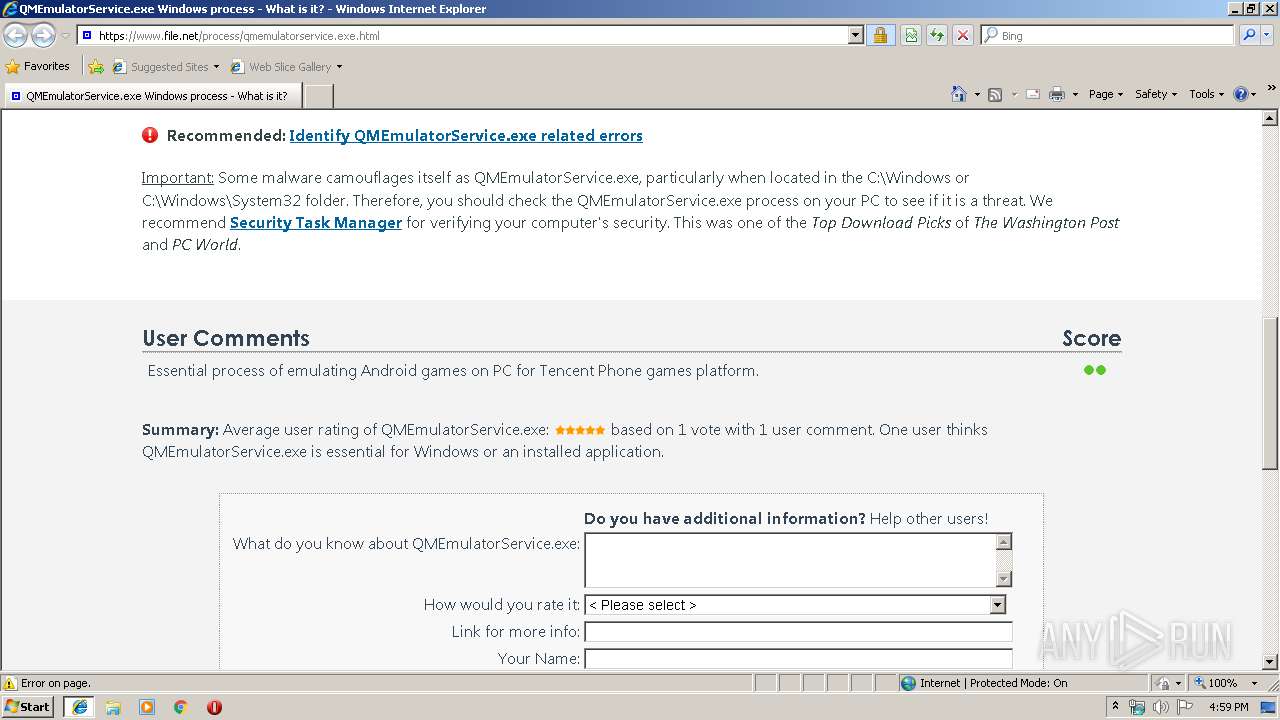
Task: Click the Error on page warning icon
Action: tap(10, 683)
